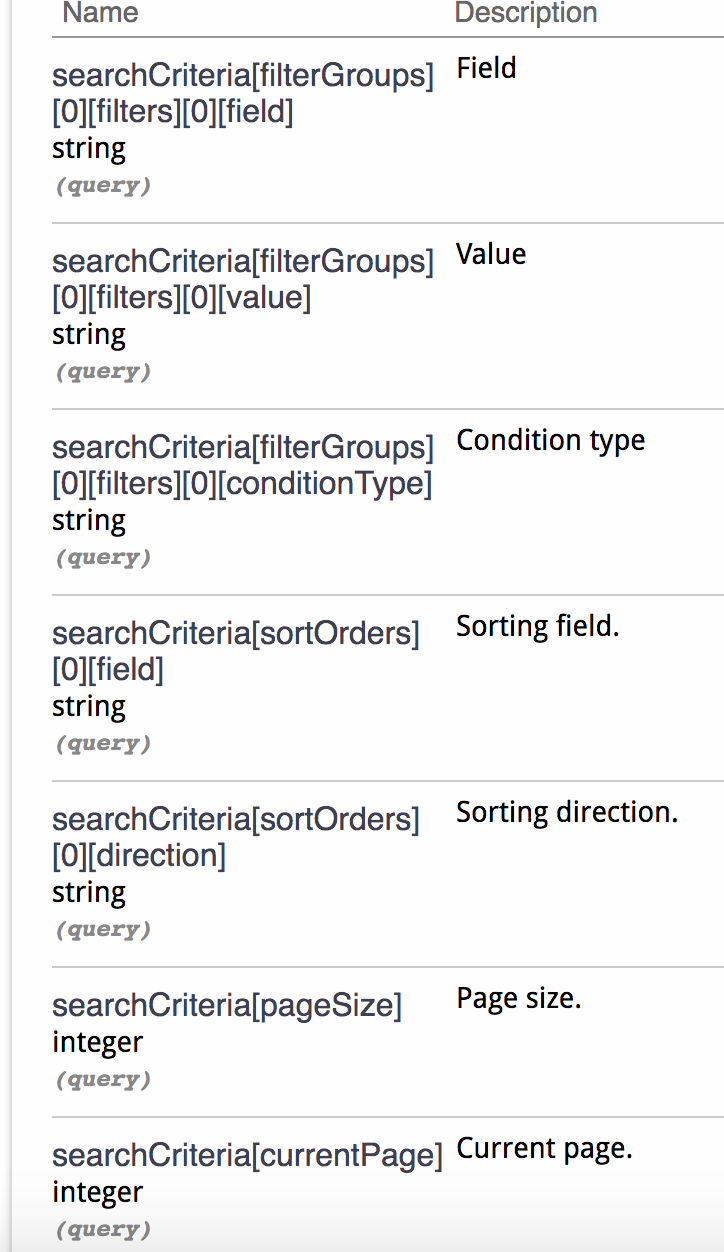Click the 'Value' description text

coord(491,254)
